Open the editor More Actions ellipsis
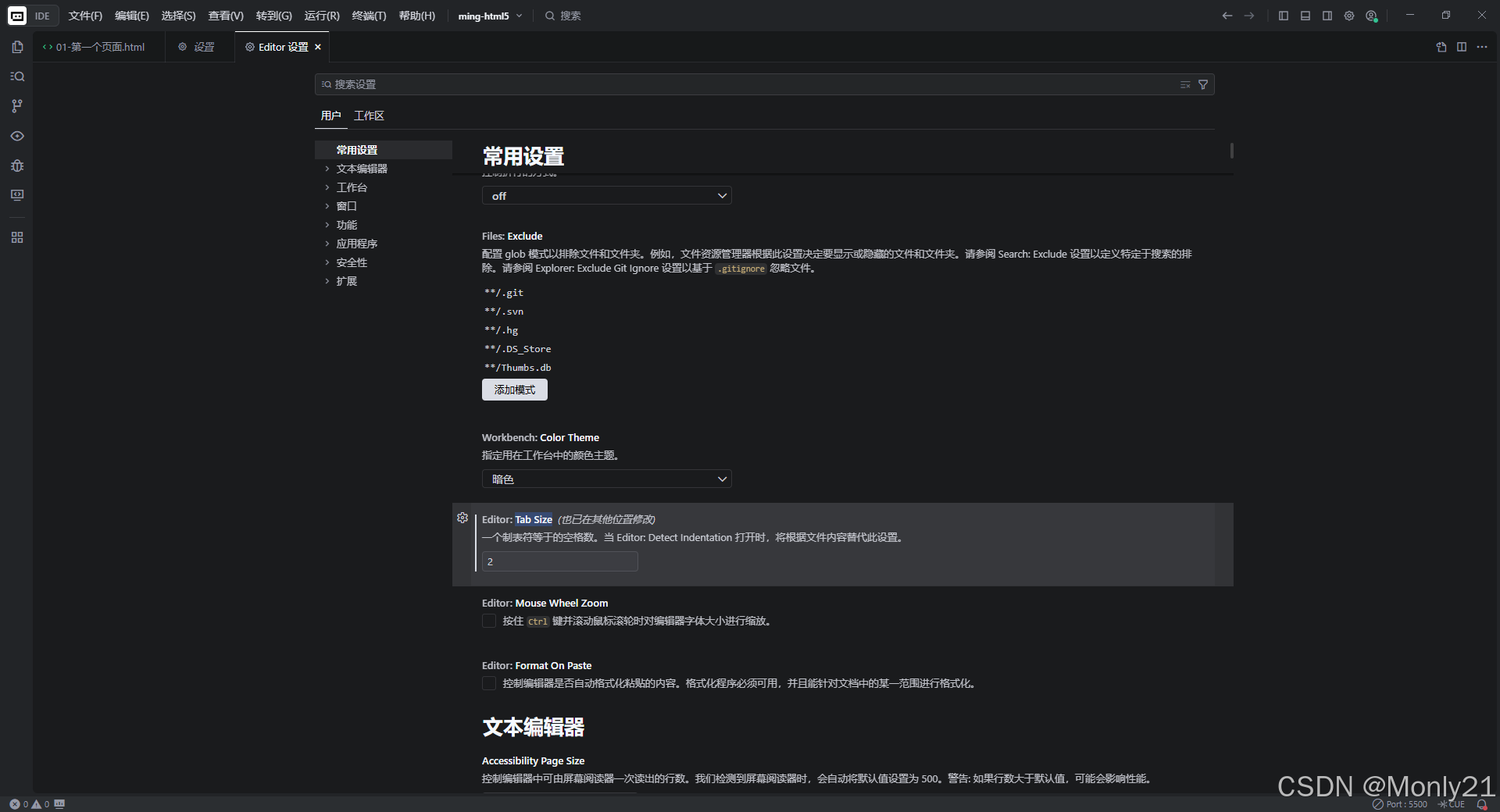This screenshot has width=1500, height=812. [1482, 47]
